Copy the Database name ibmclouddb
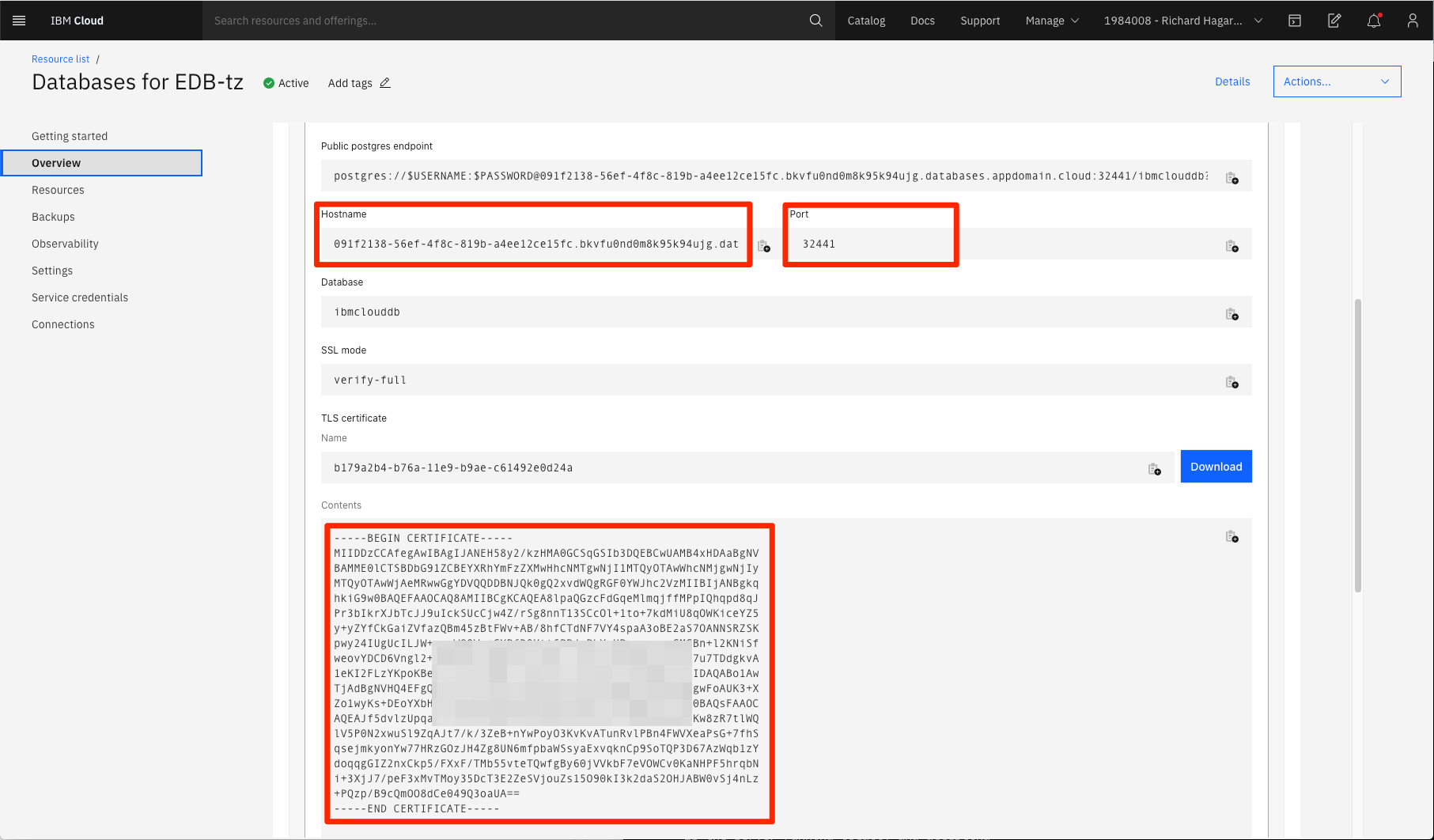The height and width of the screenshot is (840, 1434). 1232,314
